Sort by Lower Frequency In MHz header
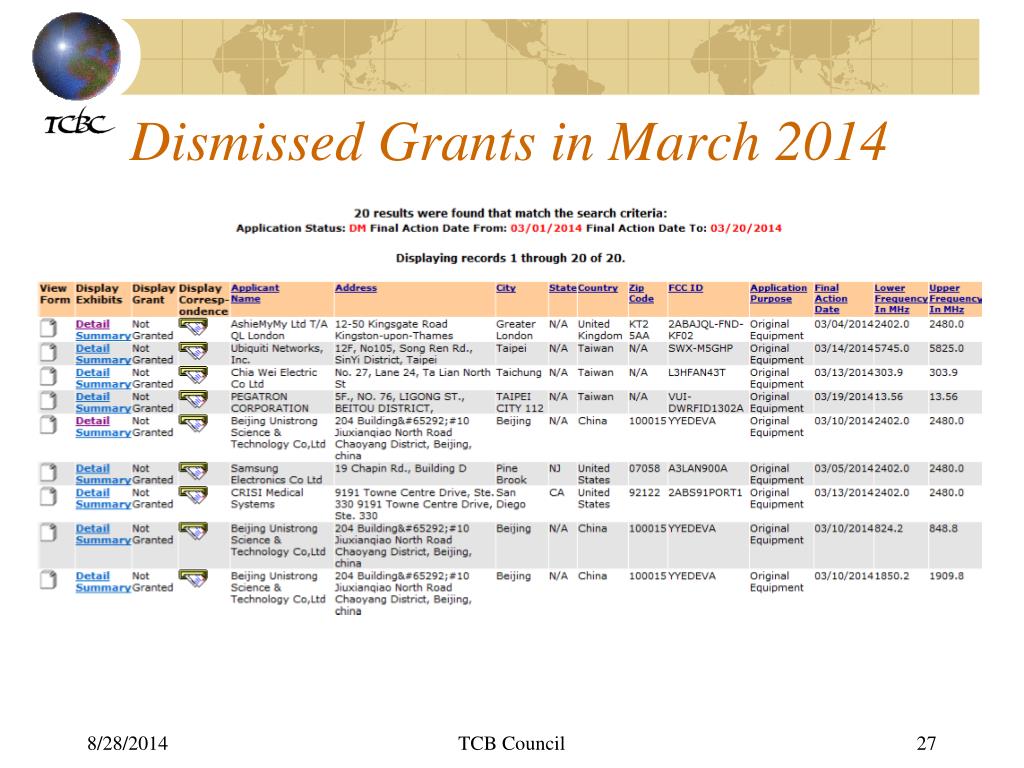 point(901,298)
